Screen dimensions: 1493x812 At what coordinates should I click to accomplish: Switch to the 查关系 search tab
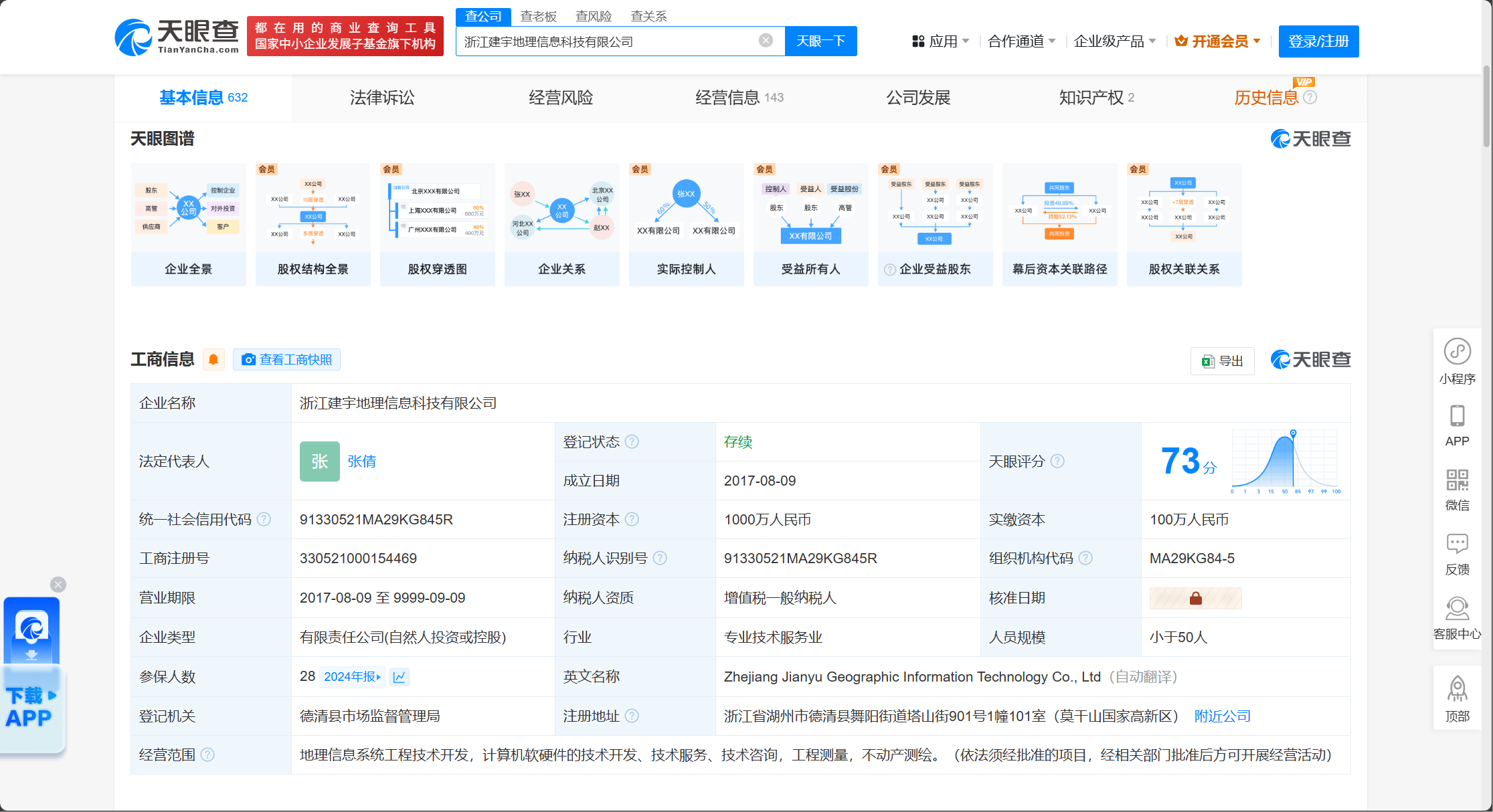tap(648, 17)
